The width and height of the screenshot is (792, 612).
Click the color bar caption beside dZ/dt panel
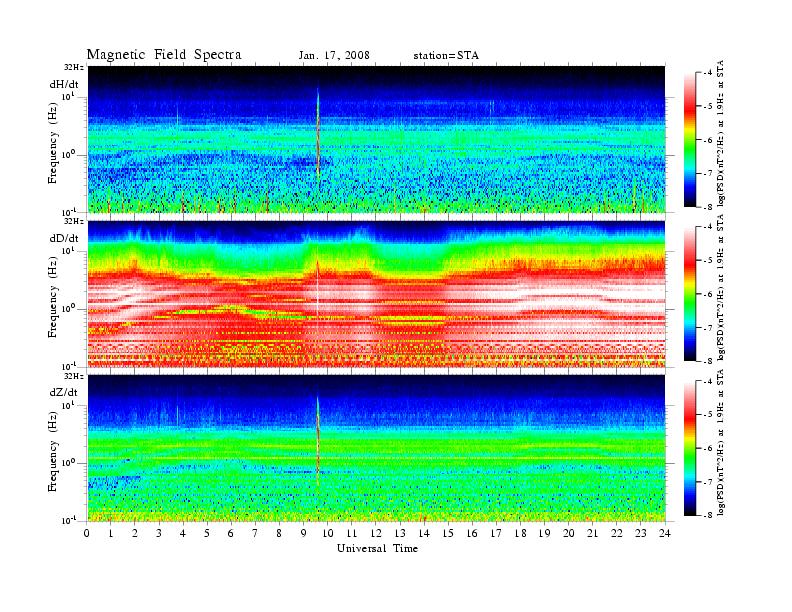pyautogui.click(x=721, y=442)
